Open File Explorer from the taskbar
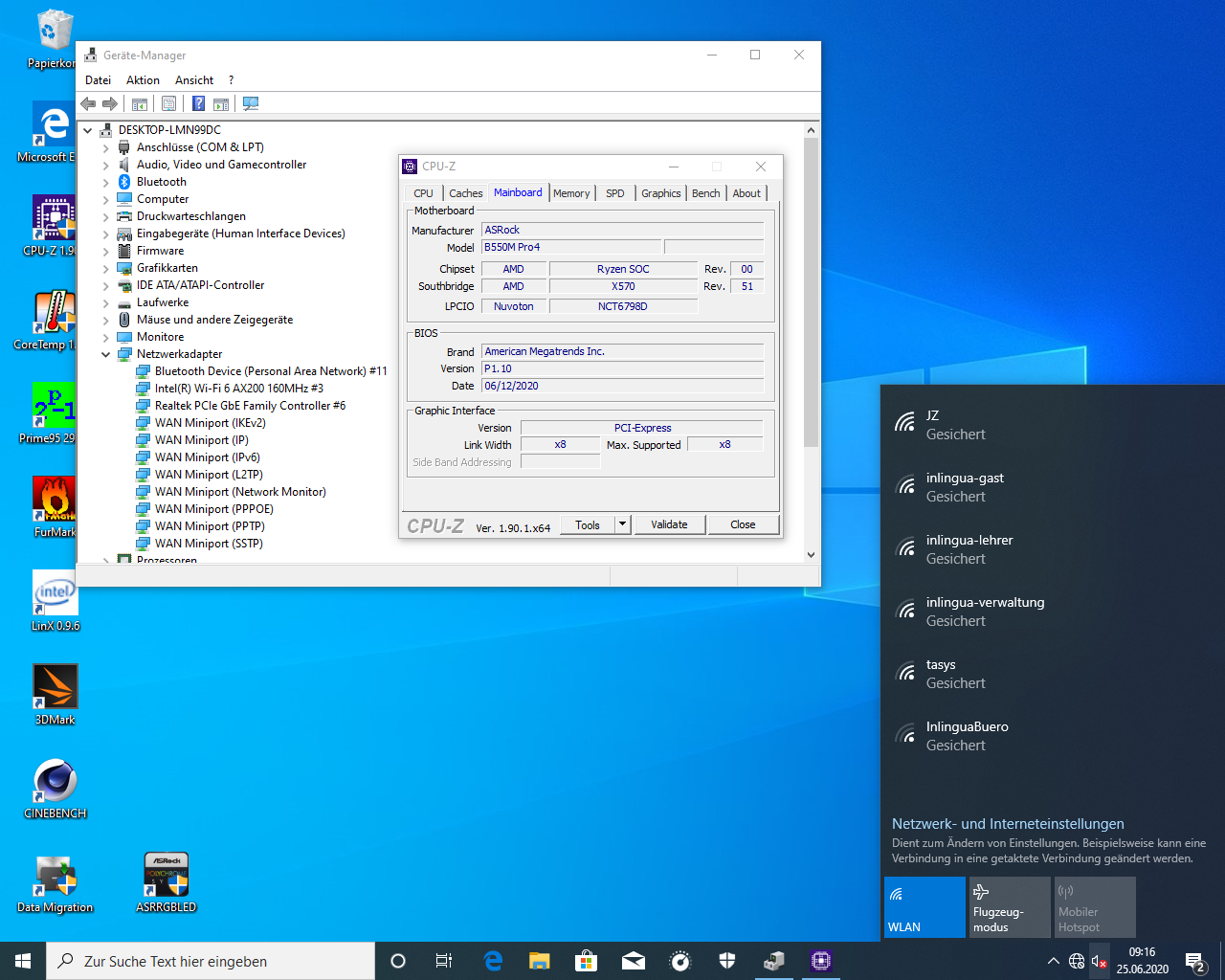 pos(540,961)
